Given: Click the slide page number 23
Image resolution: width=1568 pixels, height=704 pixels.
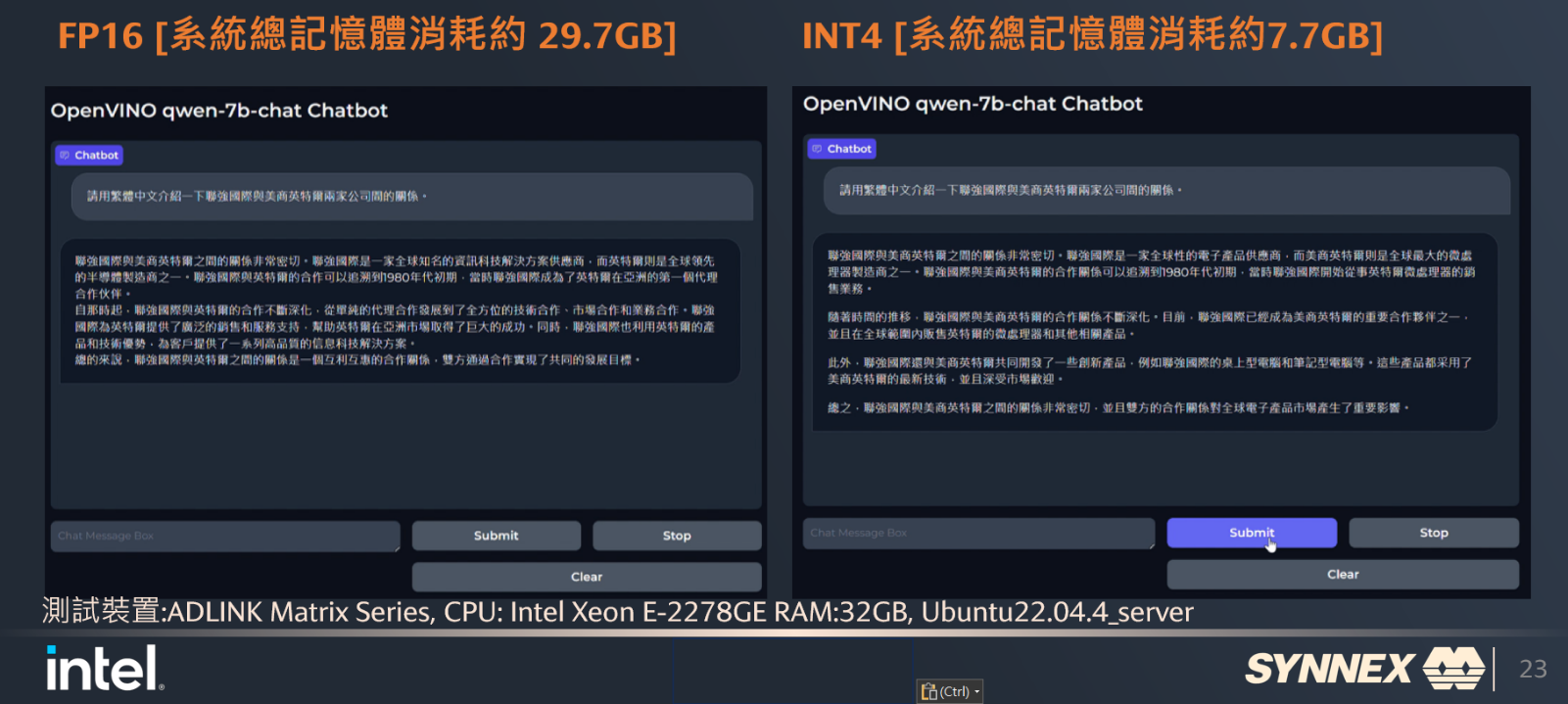Looking at the screenshot, I should (x=1533, y=669).
